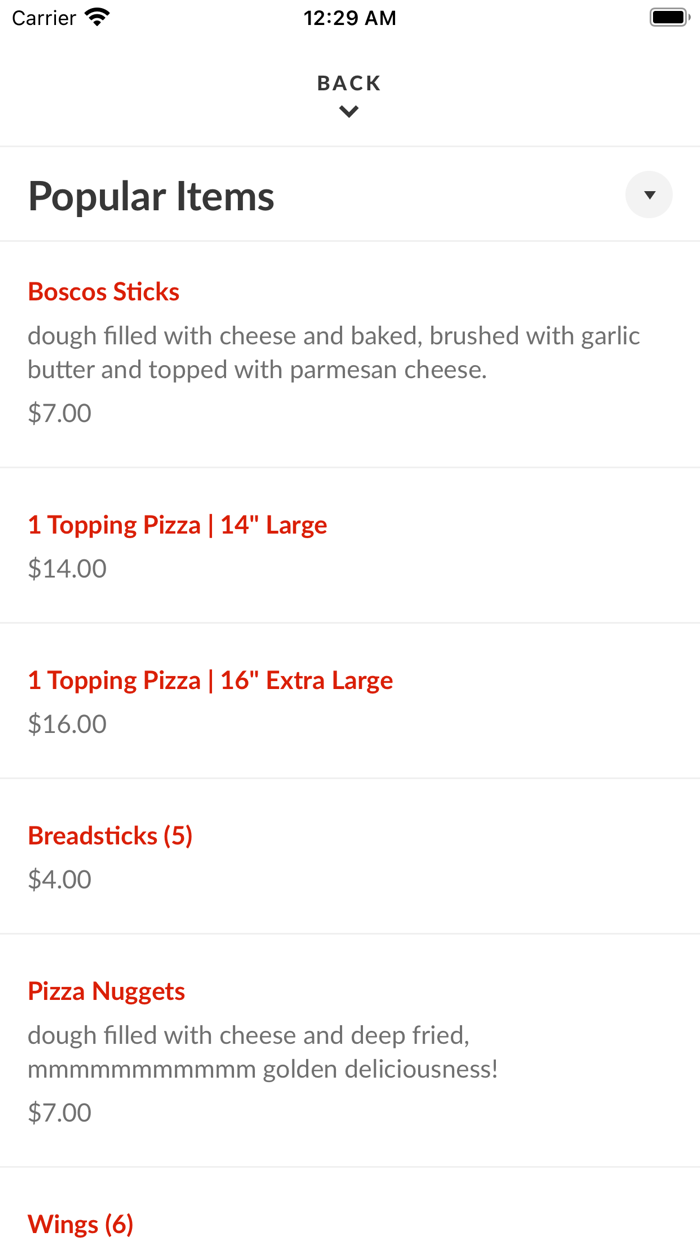Open the Boscos Sticks item
The image size is (700, 1244).
coord(103,291)
